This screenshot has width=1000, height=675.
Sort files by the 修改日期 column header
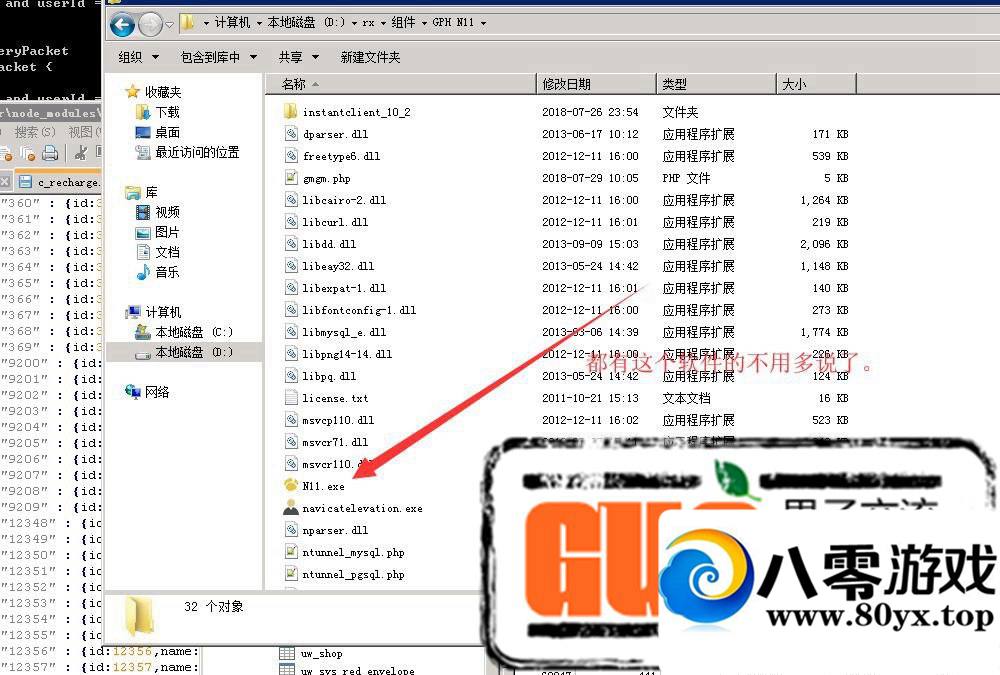[x=596, y=84]
